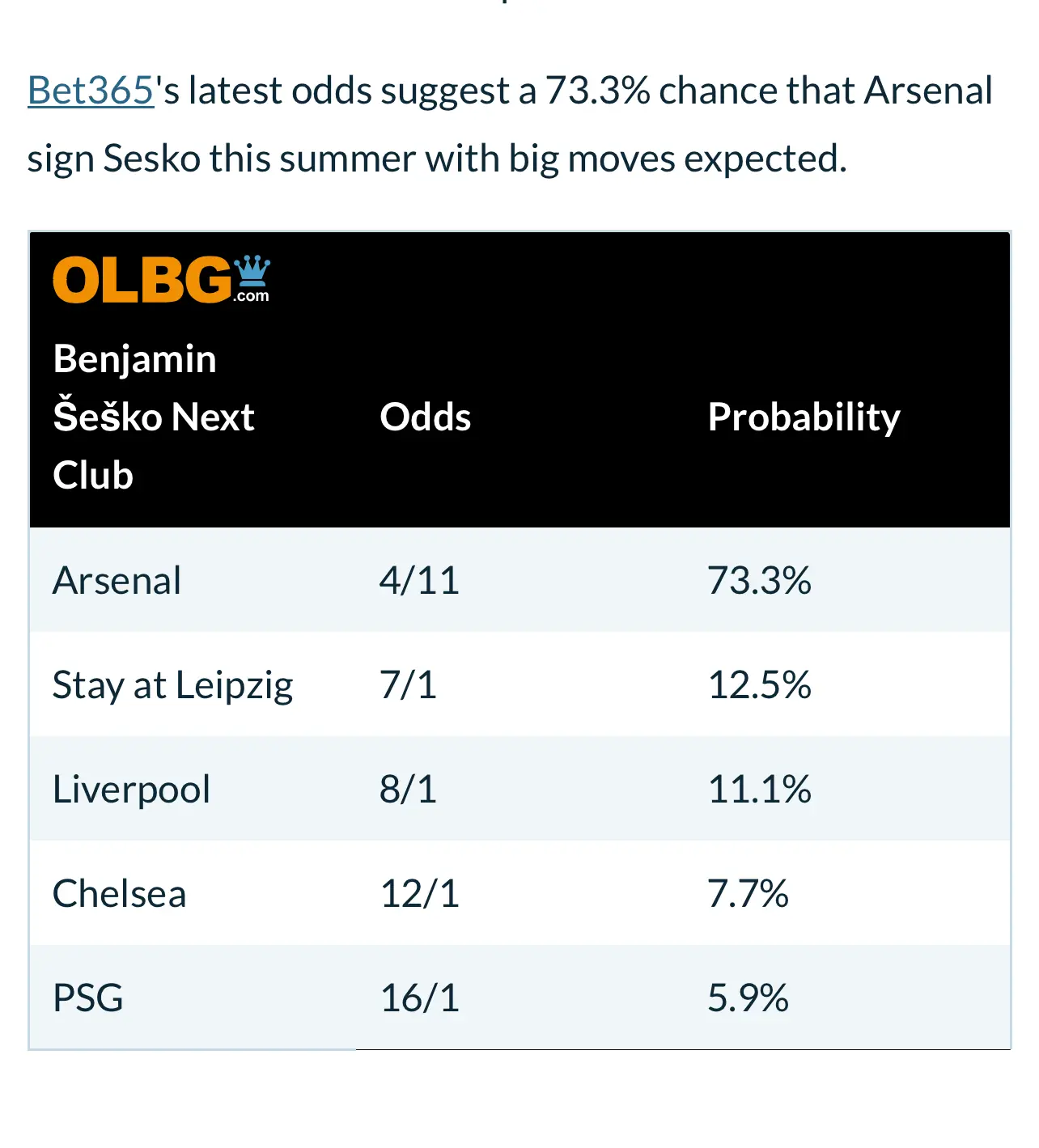Image resolution: width=1039 pixels, height=1148 pixels.
Task: Click the 8/1 odds for Liverpool
Action: (408, 789)
